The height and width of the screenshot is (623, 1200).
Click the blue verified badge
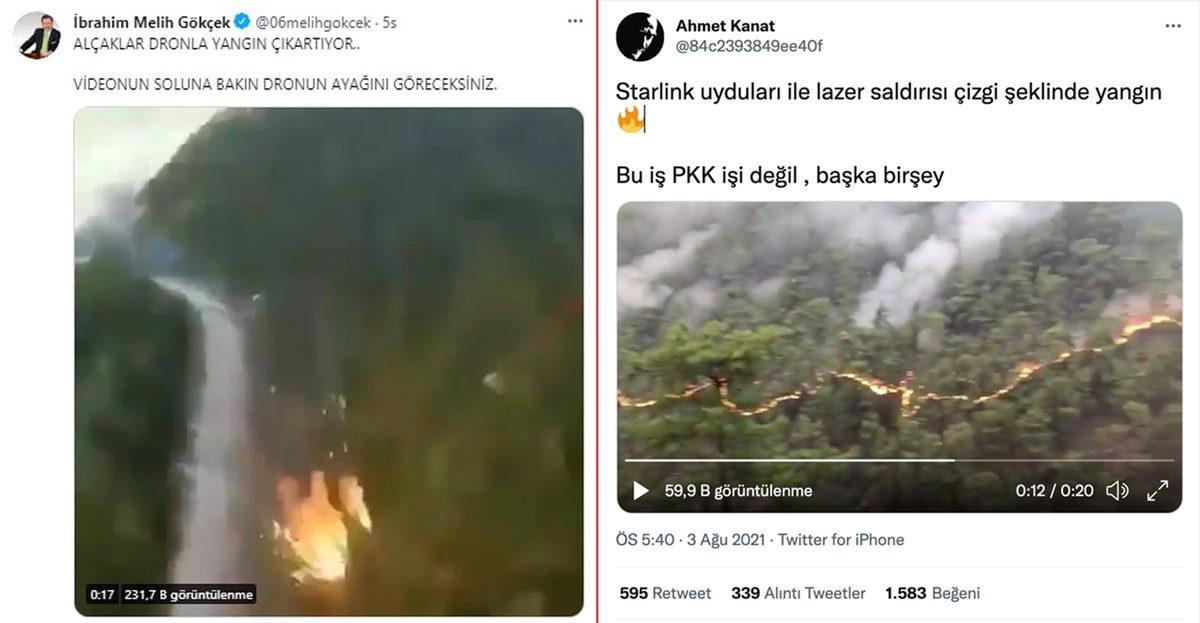[241, 21]
